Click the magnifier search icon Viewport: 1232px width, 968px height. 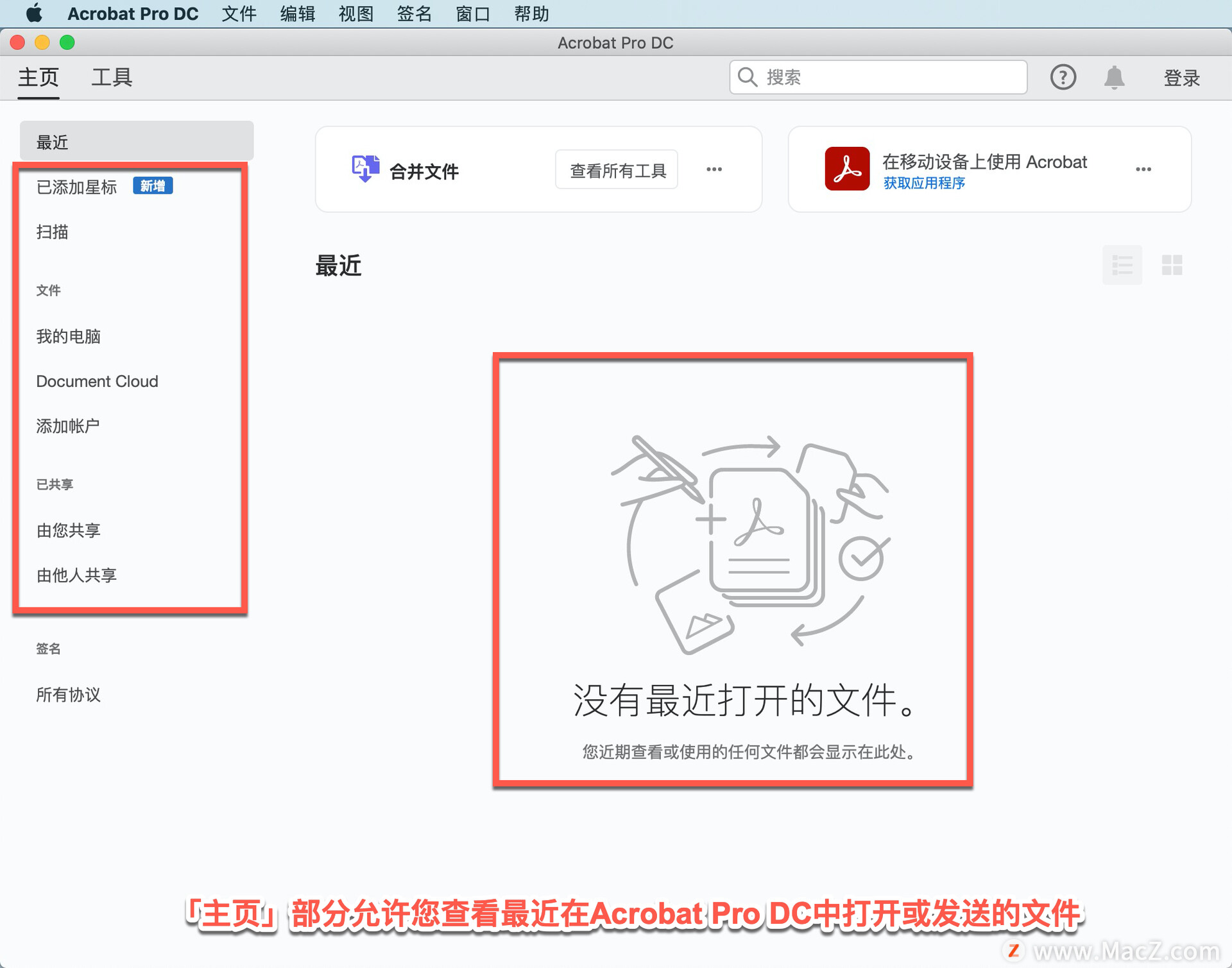pos(748,78)
